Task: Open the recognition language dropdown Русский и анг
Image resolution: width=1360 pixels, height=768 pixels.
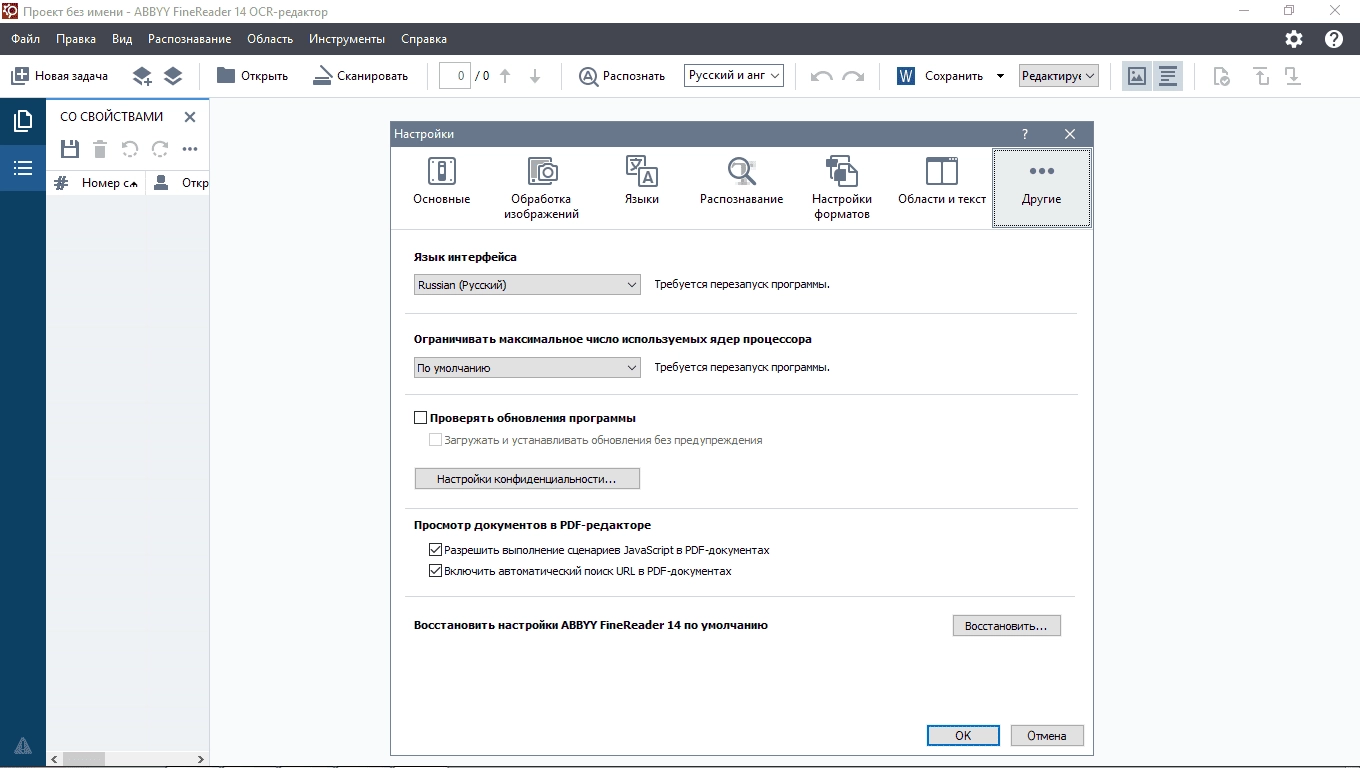Action: [734, 76]
